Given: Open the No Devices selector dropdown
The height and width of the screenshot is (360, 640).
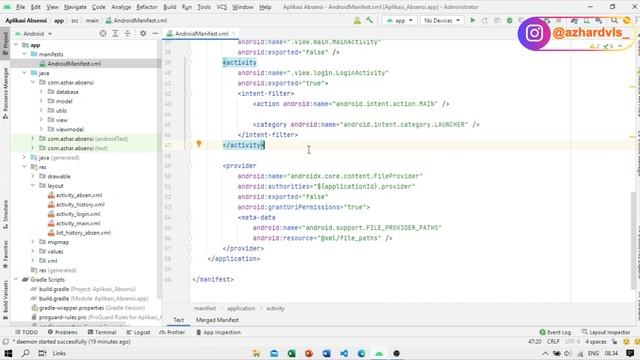Looking at the screenshot, I should point(442,20).
